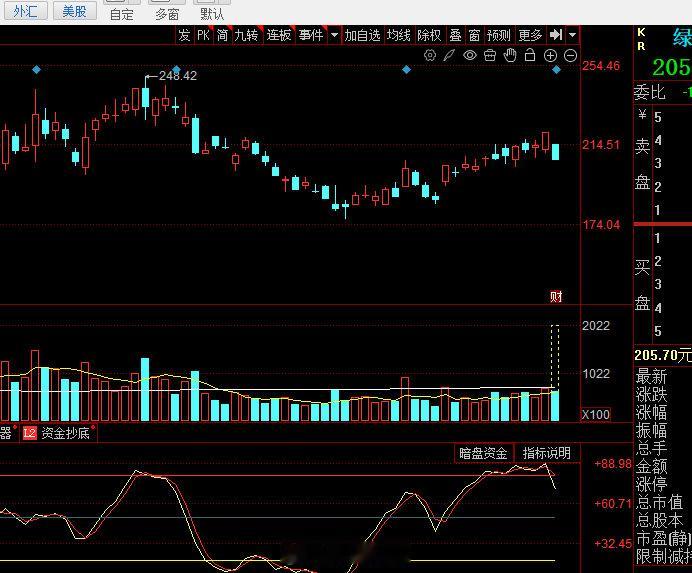The width and height of the screenshot is (692, 573).
Task: Click the blue diamond marker near 248.42
Action: pyautogui.click(x=177, y=69)
